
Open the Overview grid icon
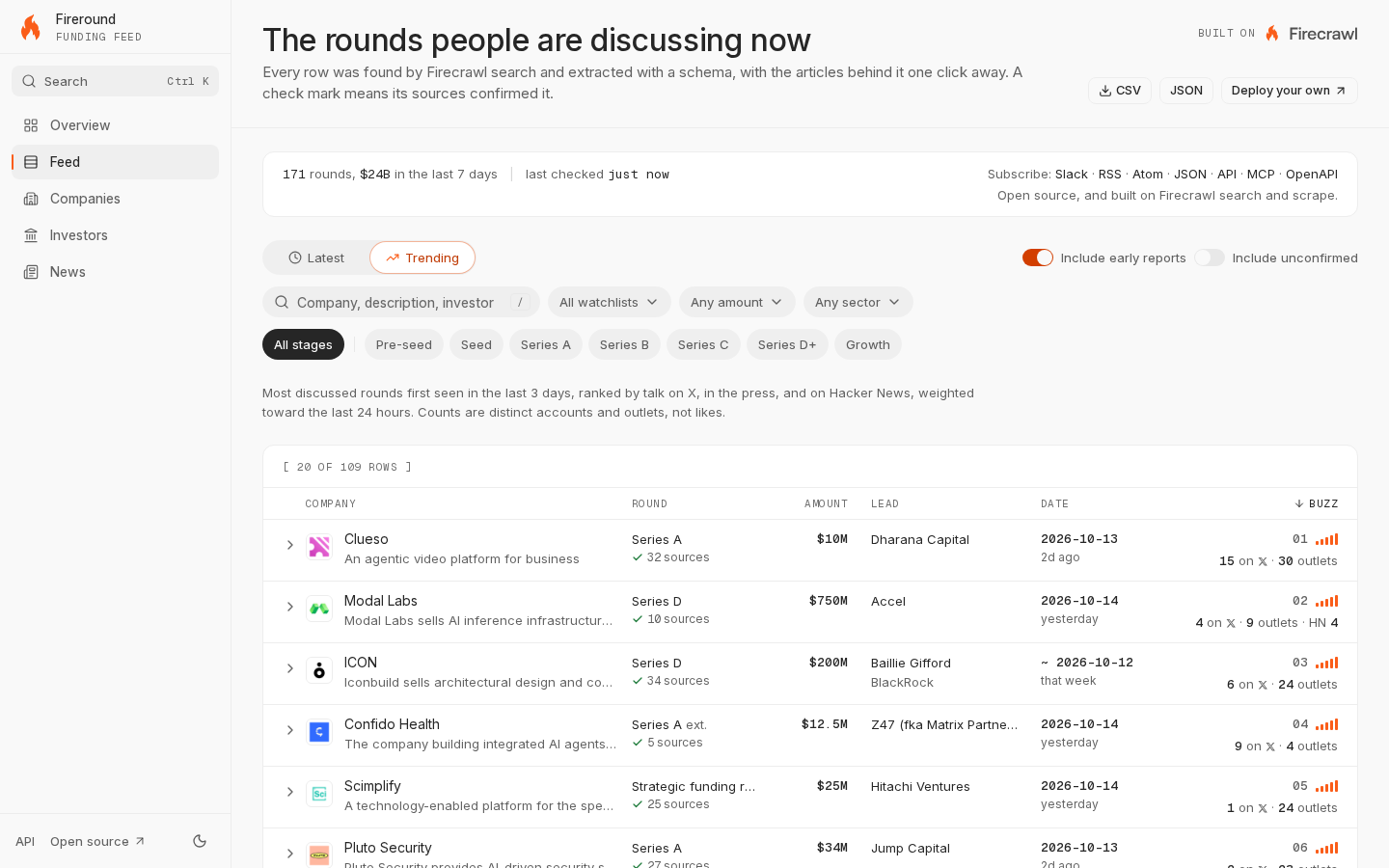pos(31,125)
